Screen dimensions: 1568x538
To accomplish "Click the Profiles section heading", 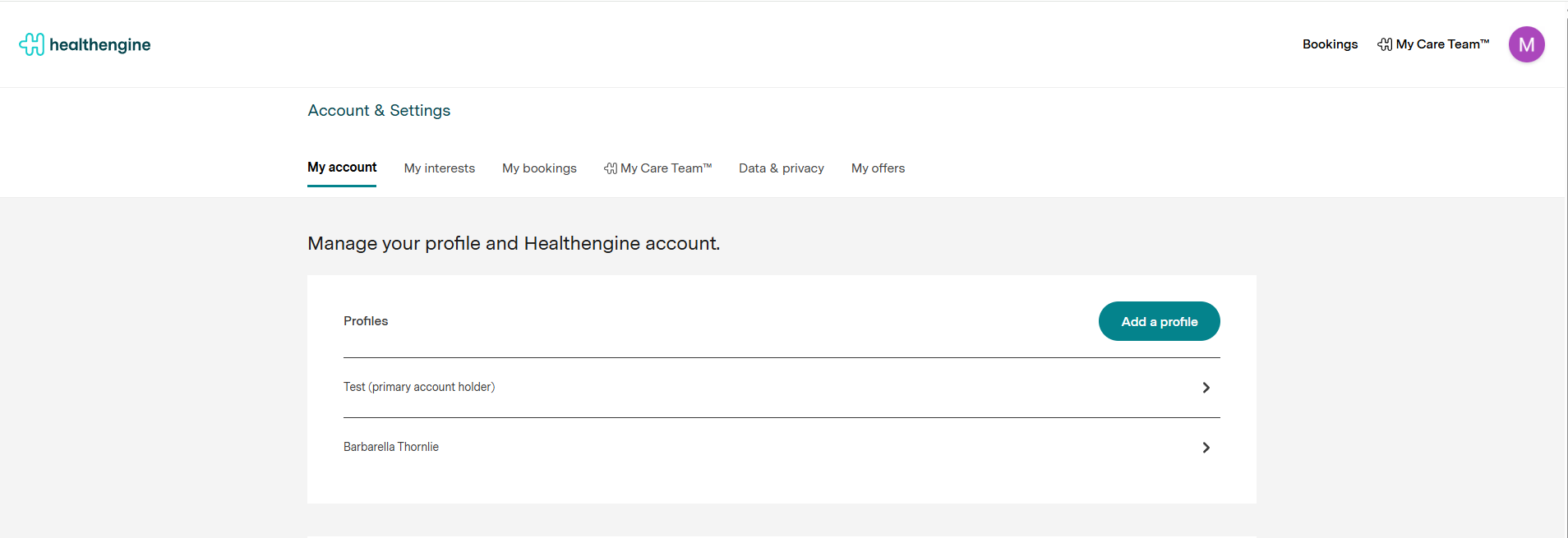I will tap(366, 321).
